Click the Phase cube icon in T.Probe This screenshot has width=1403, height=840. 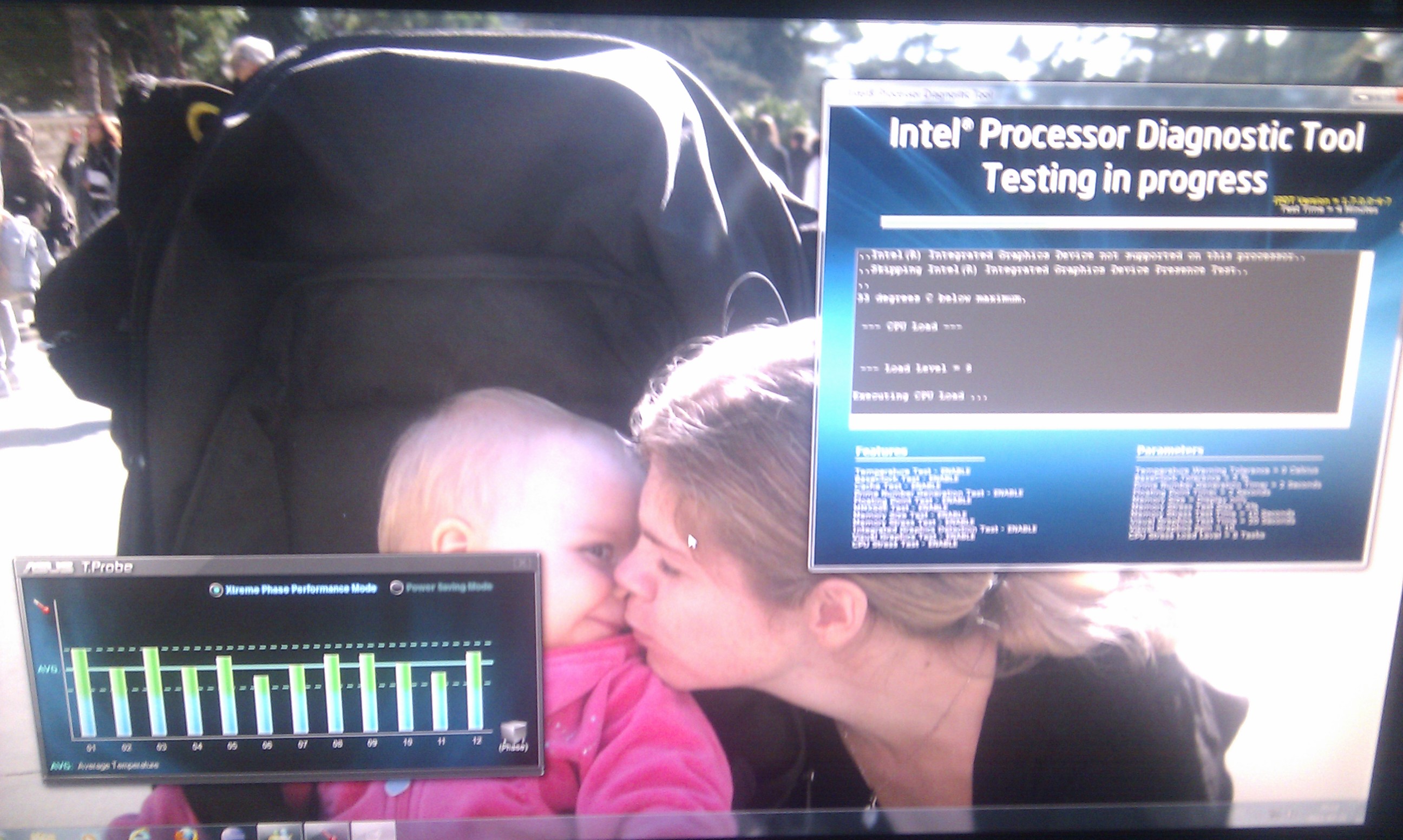click(513, 730)
